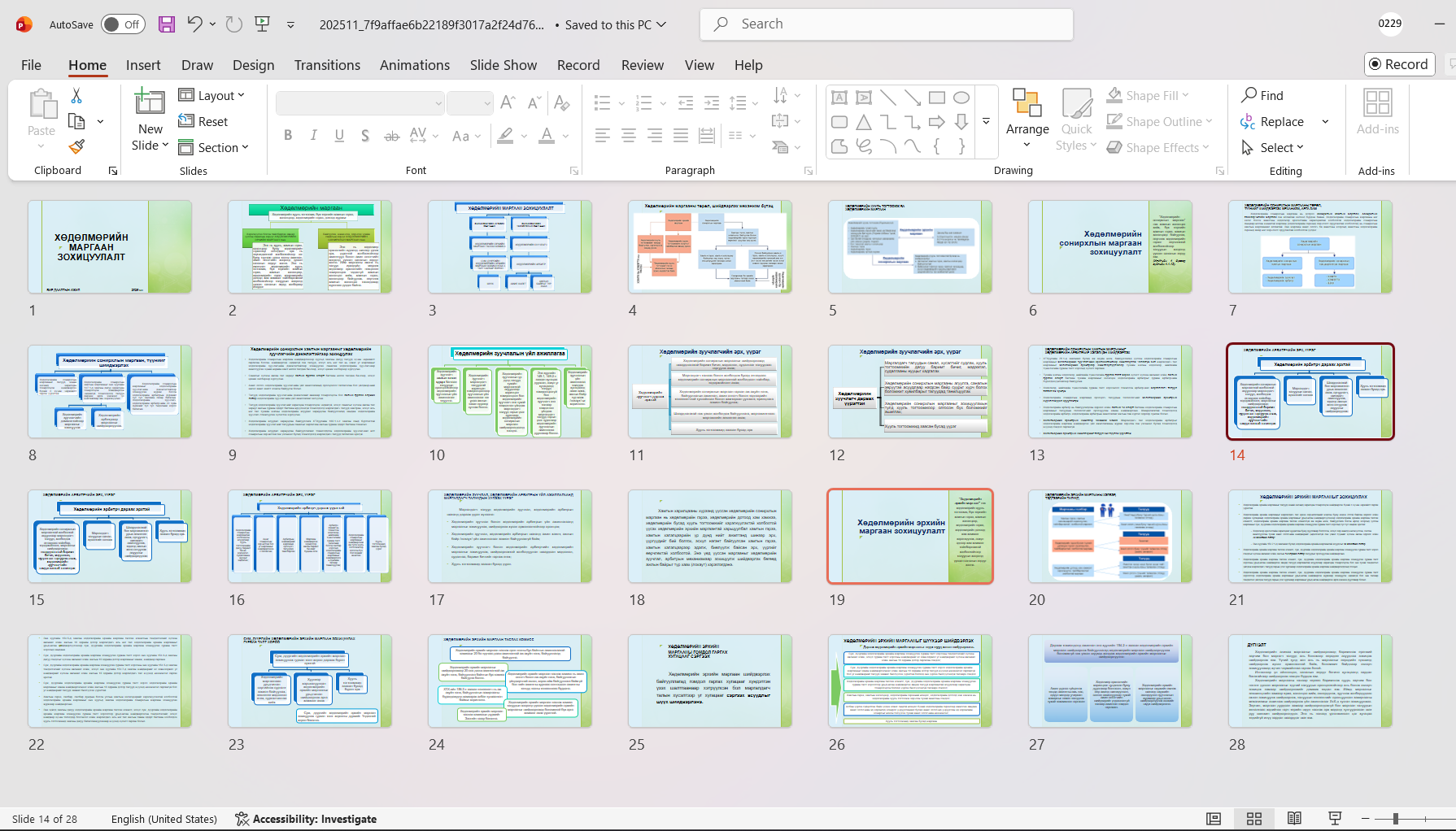Start Slide Show from status bar icon

1335,819
